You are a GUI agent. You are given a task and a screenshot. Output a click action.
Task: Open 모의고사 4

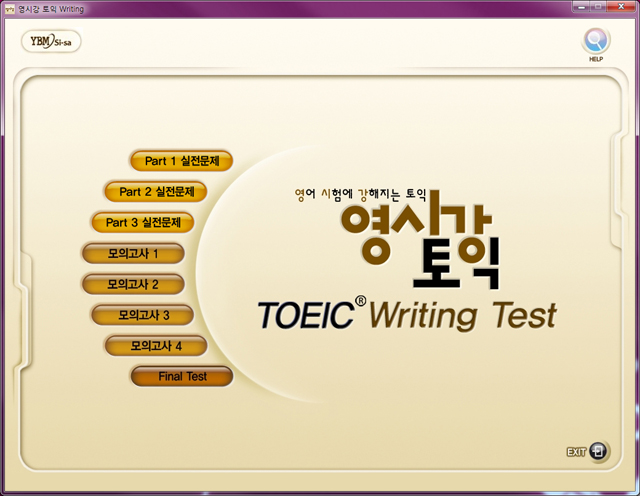click(155, 346)
